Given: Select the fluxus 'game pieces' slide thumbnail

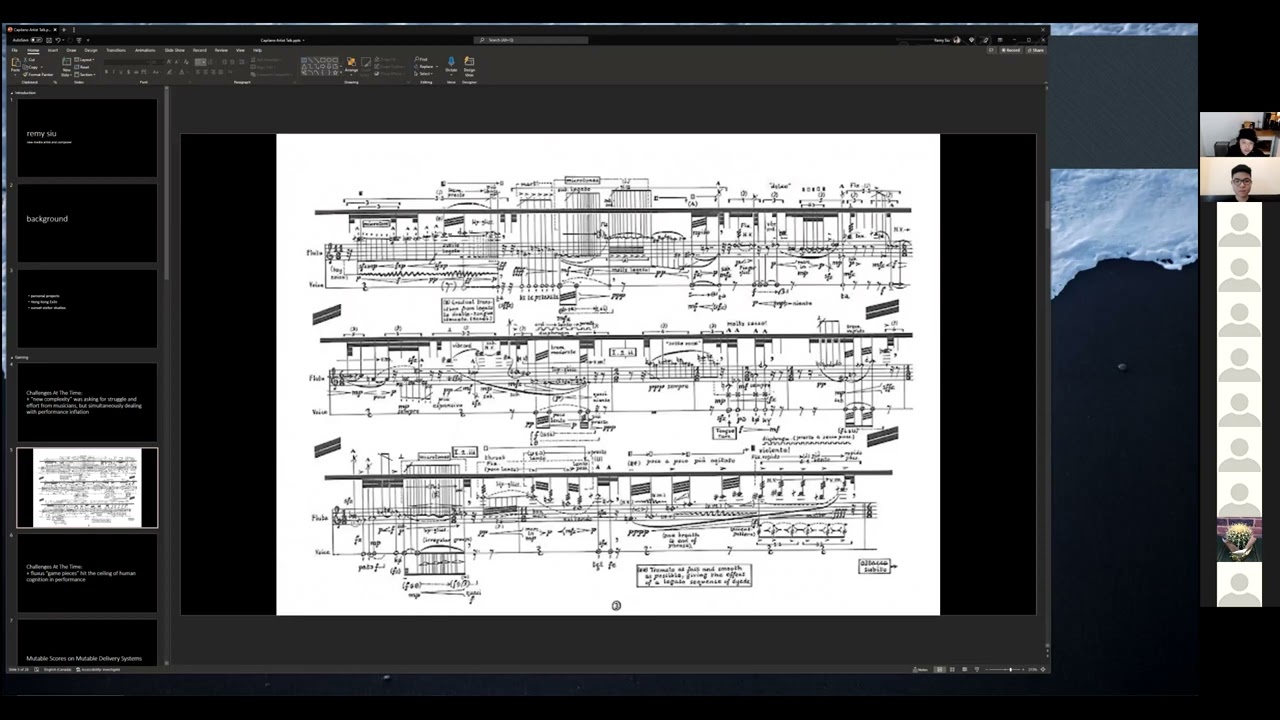Looking at the screenshot, I should click(87, 573).
